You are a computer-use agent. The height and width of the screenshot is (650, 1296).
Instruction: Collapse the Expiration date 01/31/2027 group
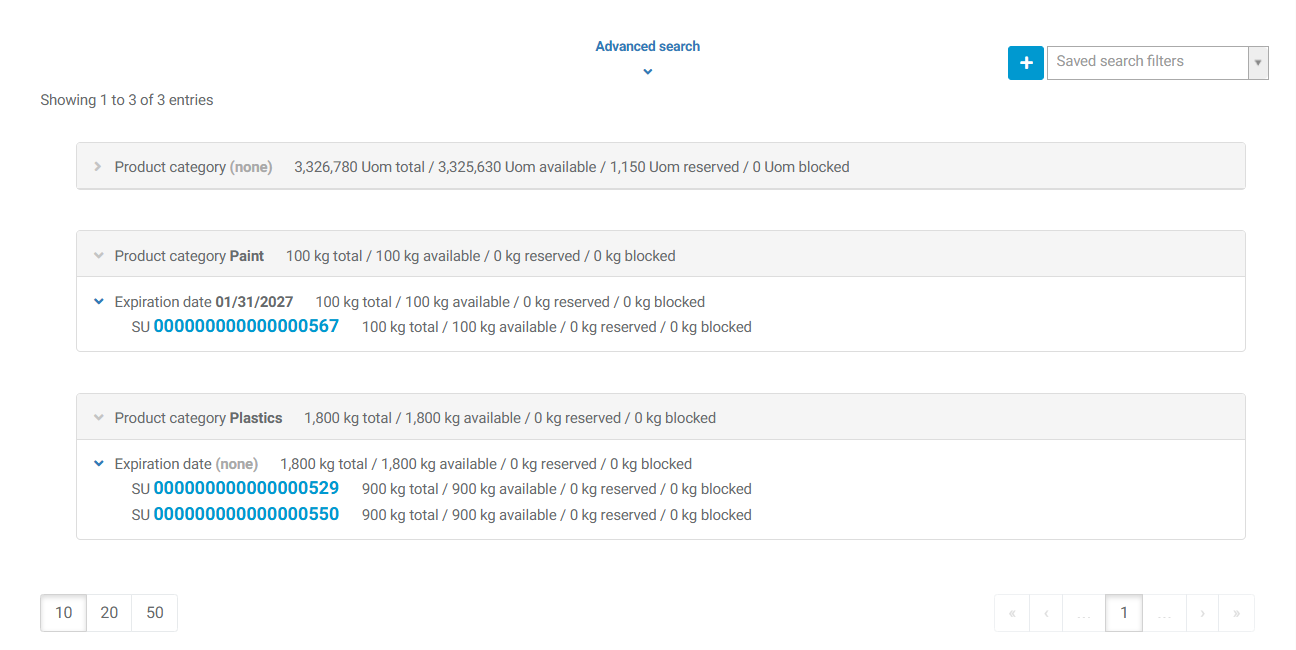click(98, 301)
